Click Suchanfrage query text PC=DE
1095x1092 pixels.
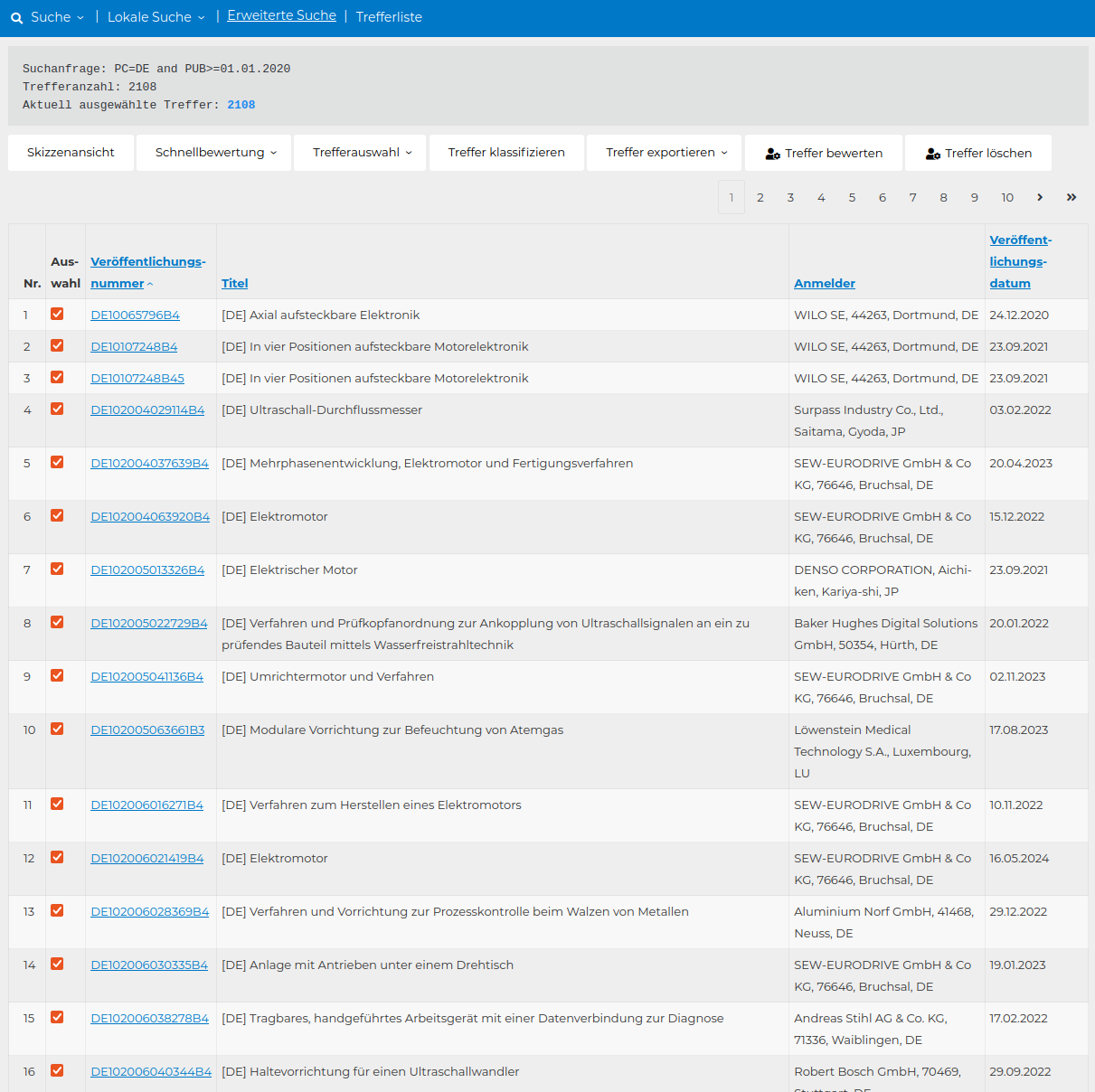(132, 69)
